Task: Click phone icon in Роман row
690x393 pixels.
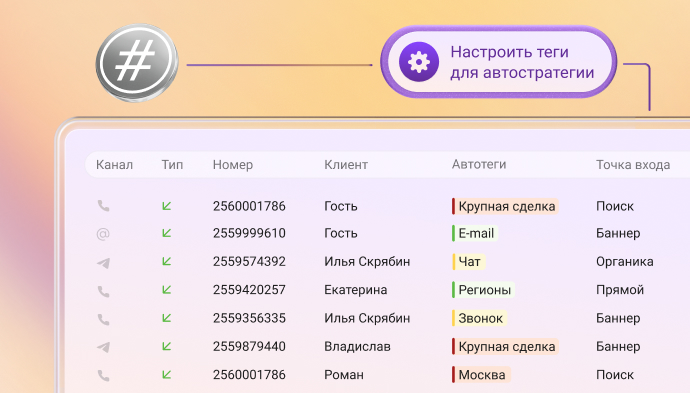Action: 103,376
